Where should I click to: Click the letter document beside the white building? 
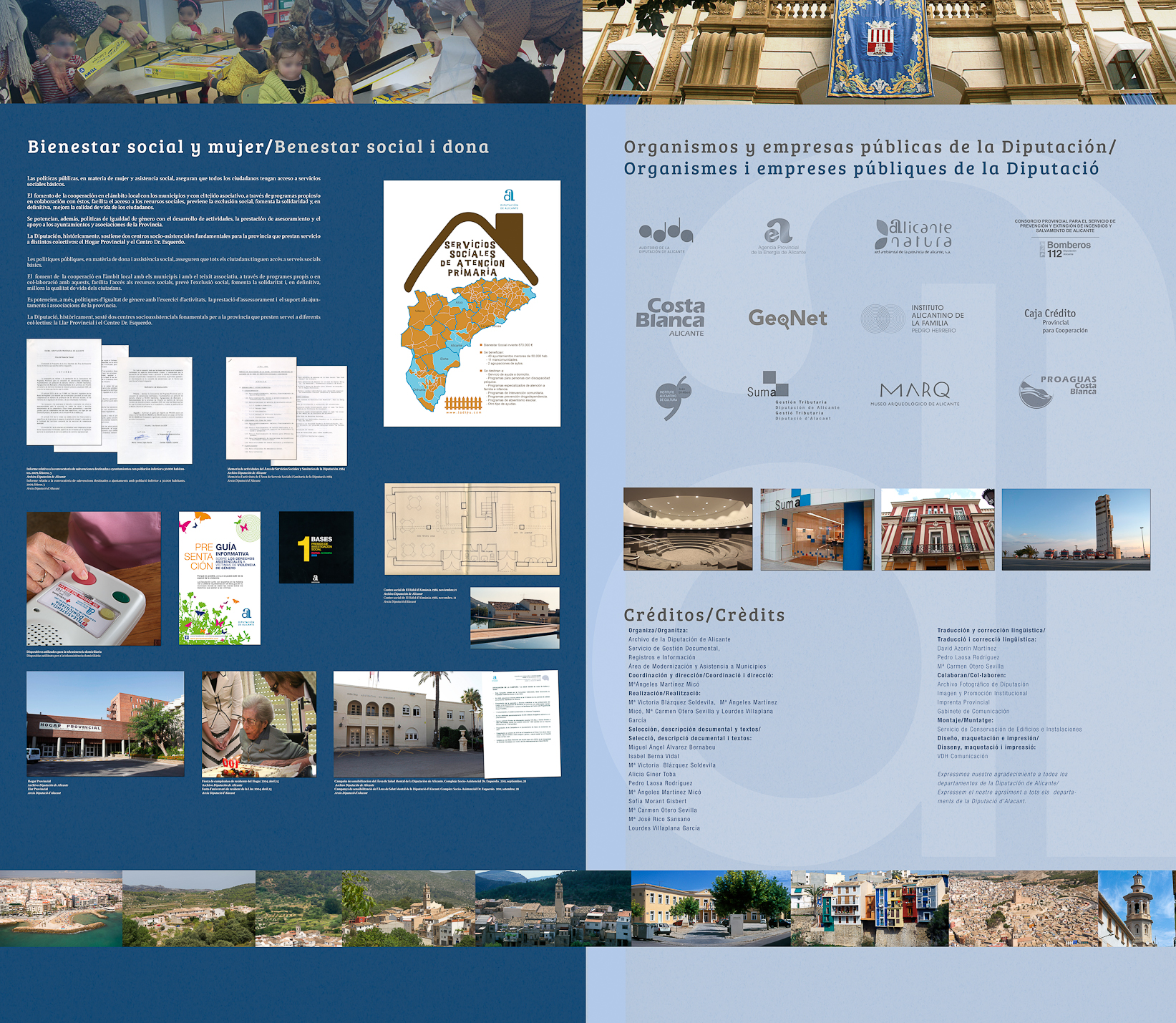[523, 724]
